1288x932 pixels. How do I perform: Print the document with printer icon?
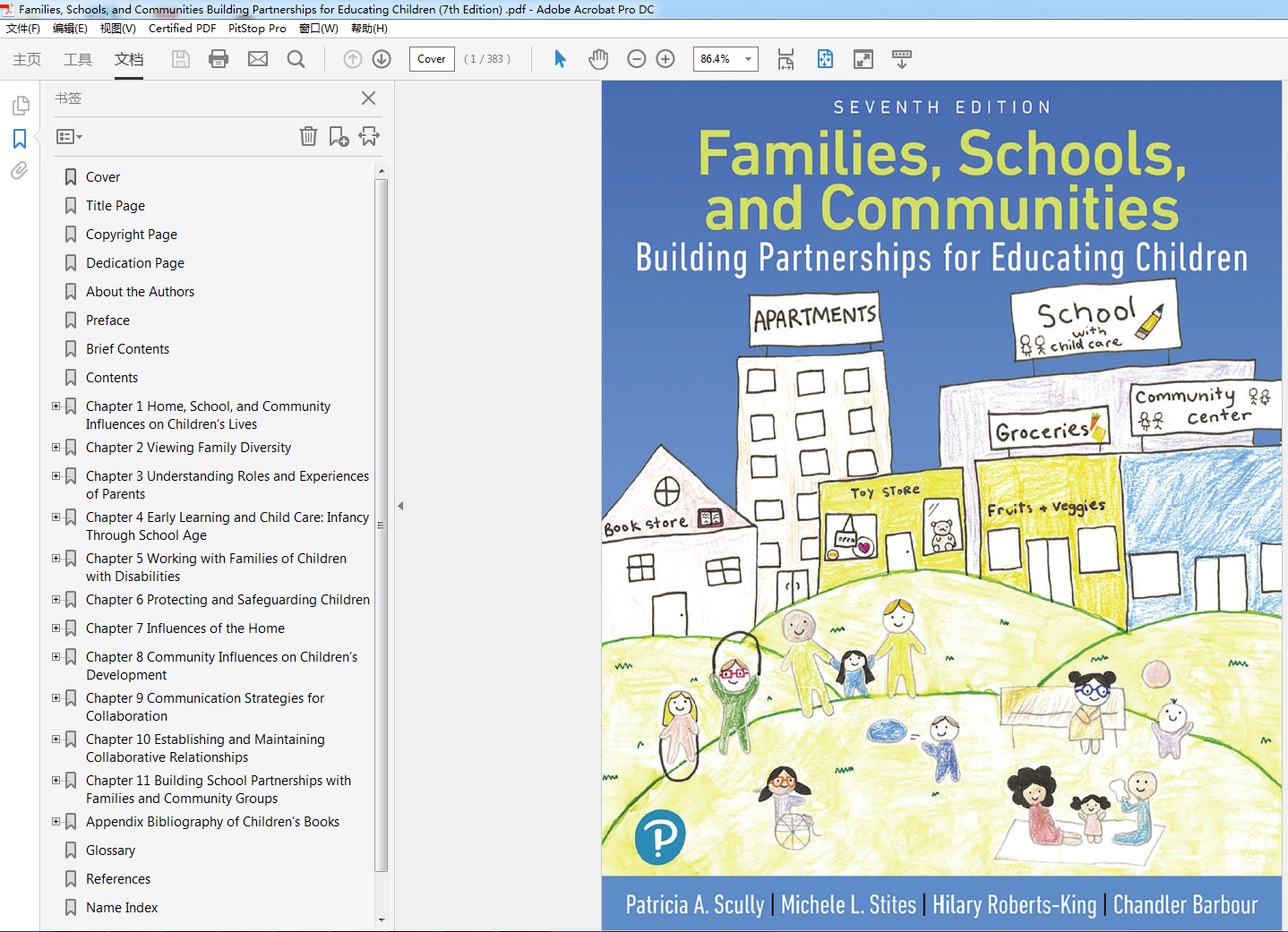coord(219,59)
